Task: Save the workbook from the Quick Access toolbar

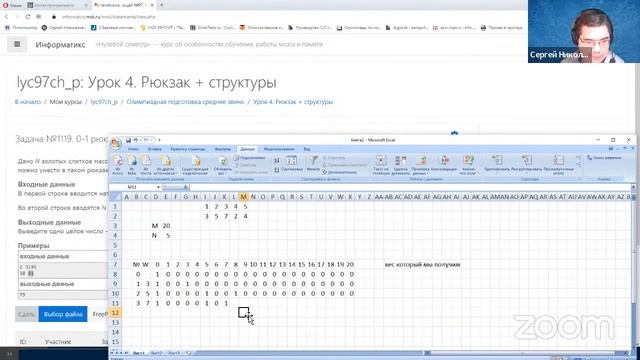Action: click(128, 140)
